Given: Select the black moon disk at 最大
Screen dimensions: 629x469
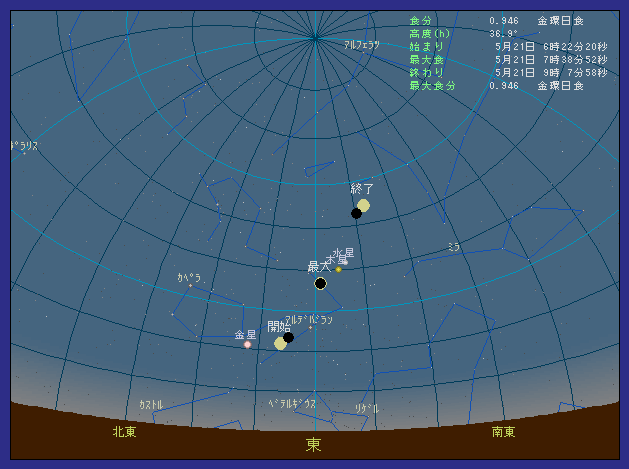Looking at the screenshot, I should (320, 284).
